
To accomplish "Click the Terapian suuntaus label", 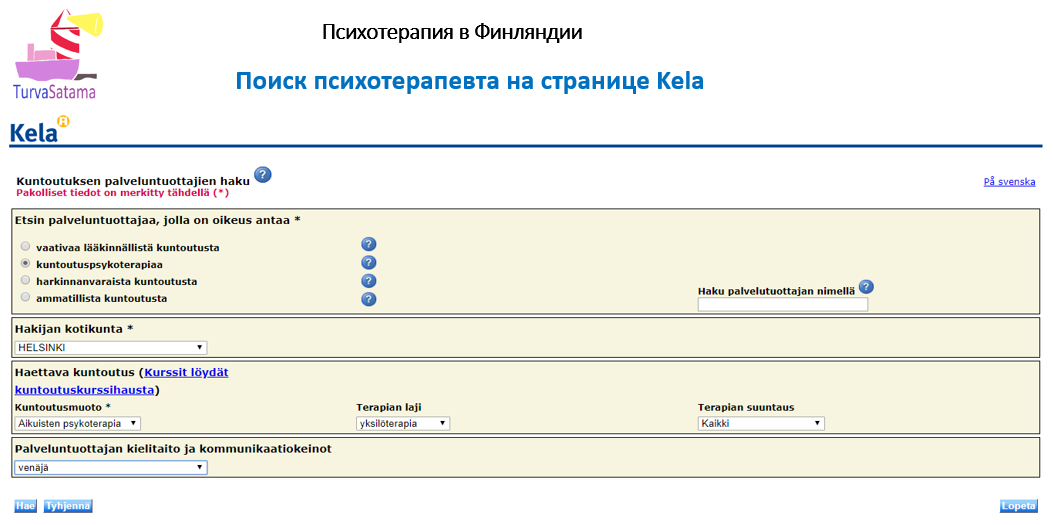I will pos(746,407).
